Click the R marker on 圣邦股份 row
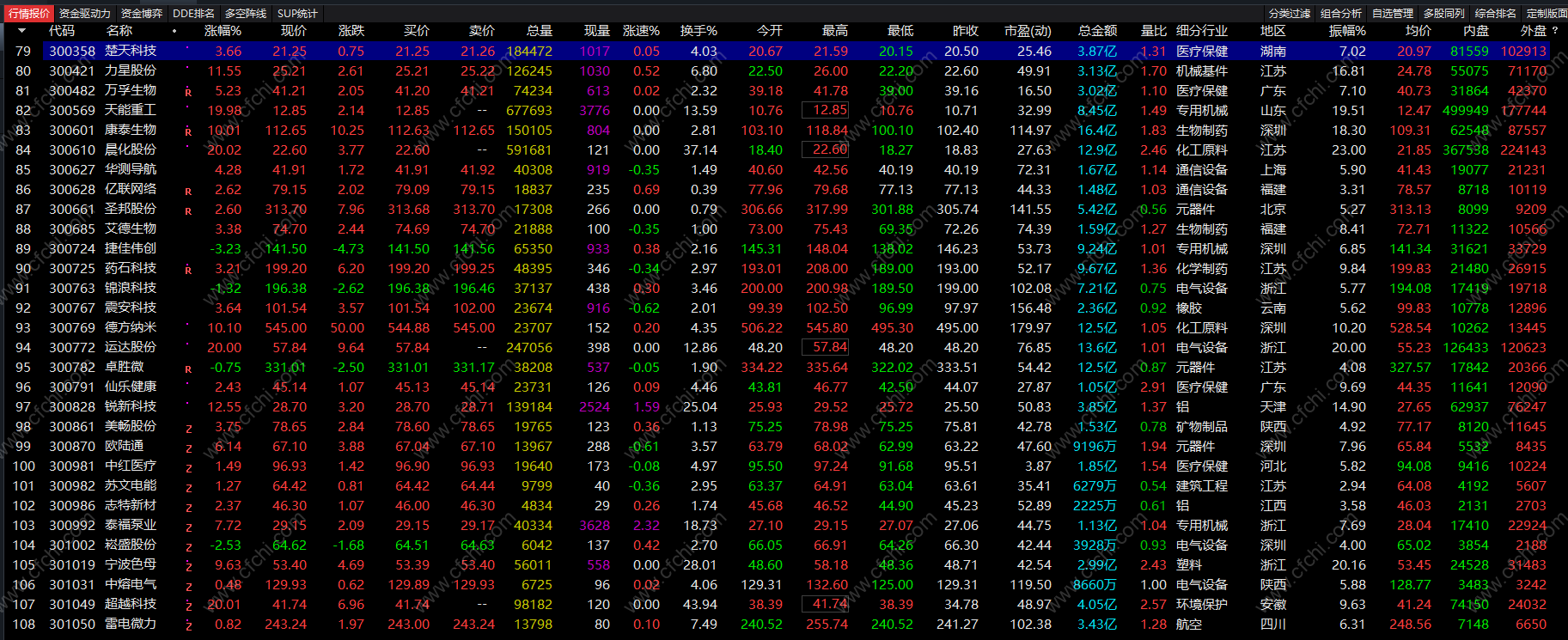The image size is (1568, 640). coord(188,210)
